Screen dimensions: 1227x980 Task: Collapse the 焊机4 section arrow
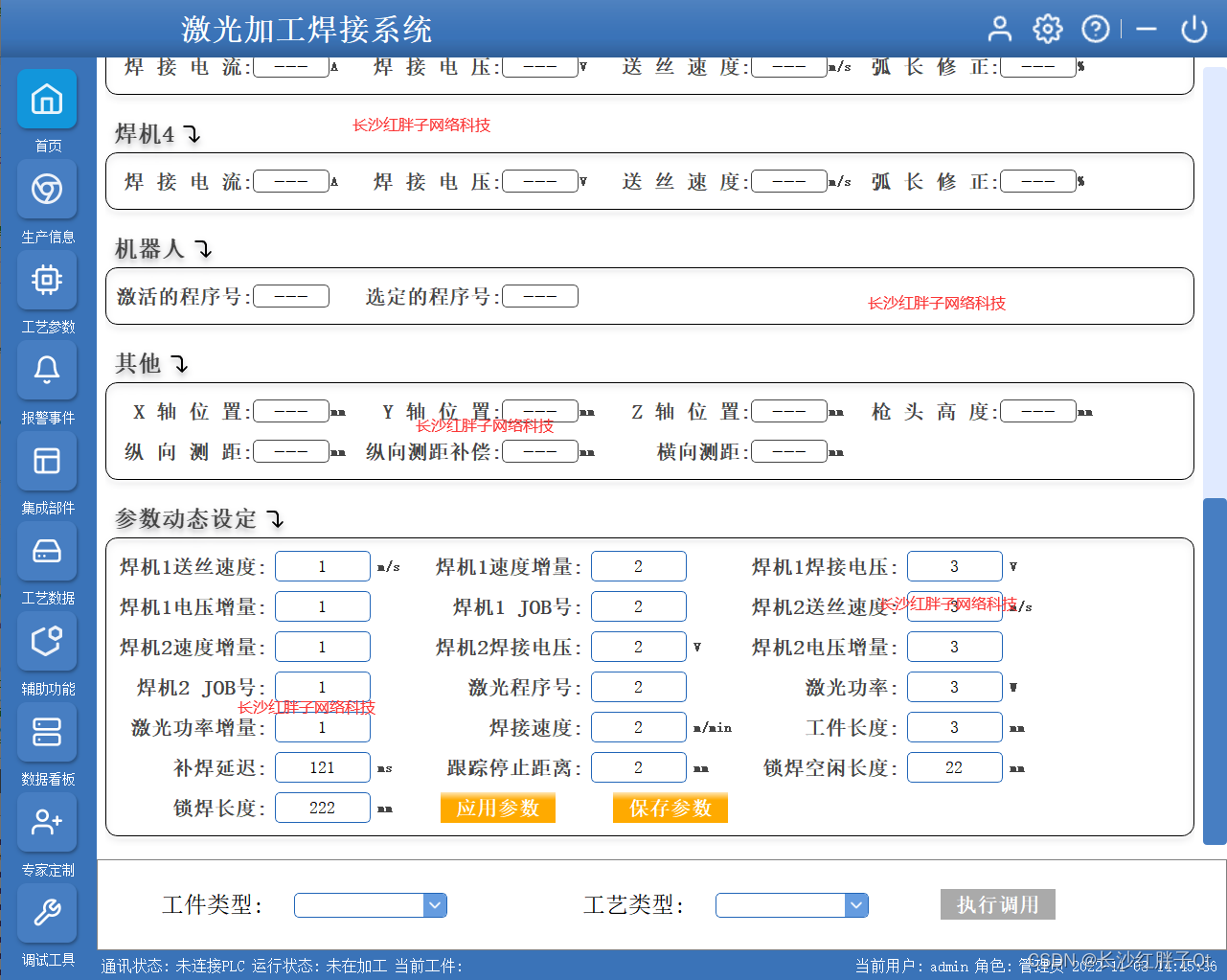tap(193, 134)
